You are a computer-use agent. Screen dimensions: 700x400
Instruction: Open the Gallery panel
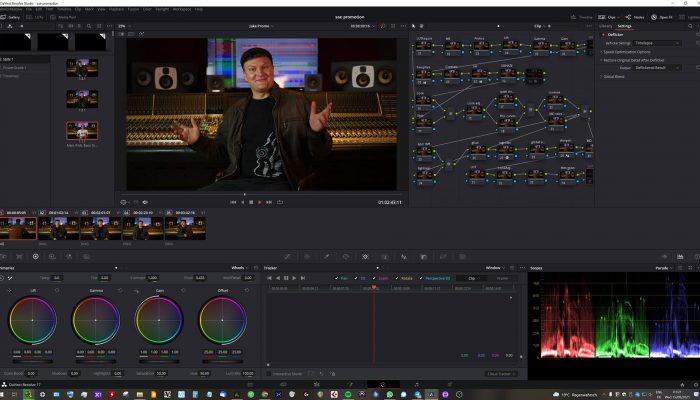click(10, 17)
